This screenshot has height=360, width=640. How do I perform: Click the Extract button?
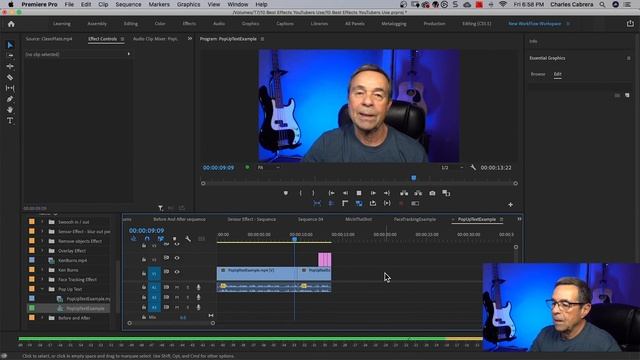tap(418, 193)
